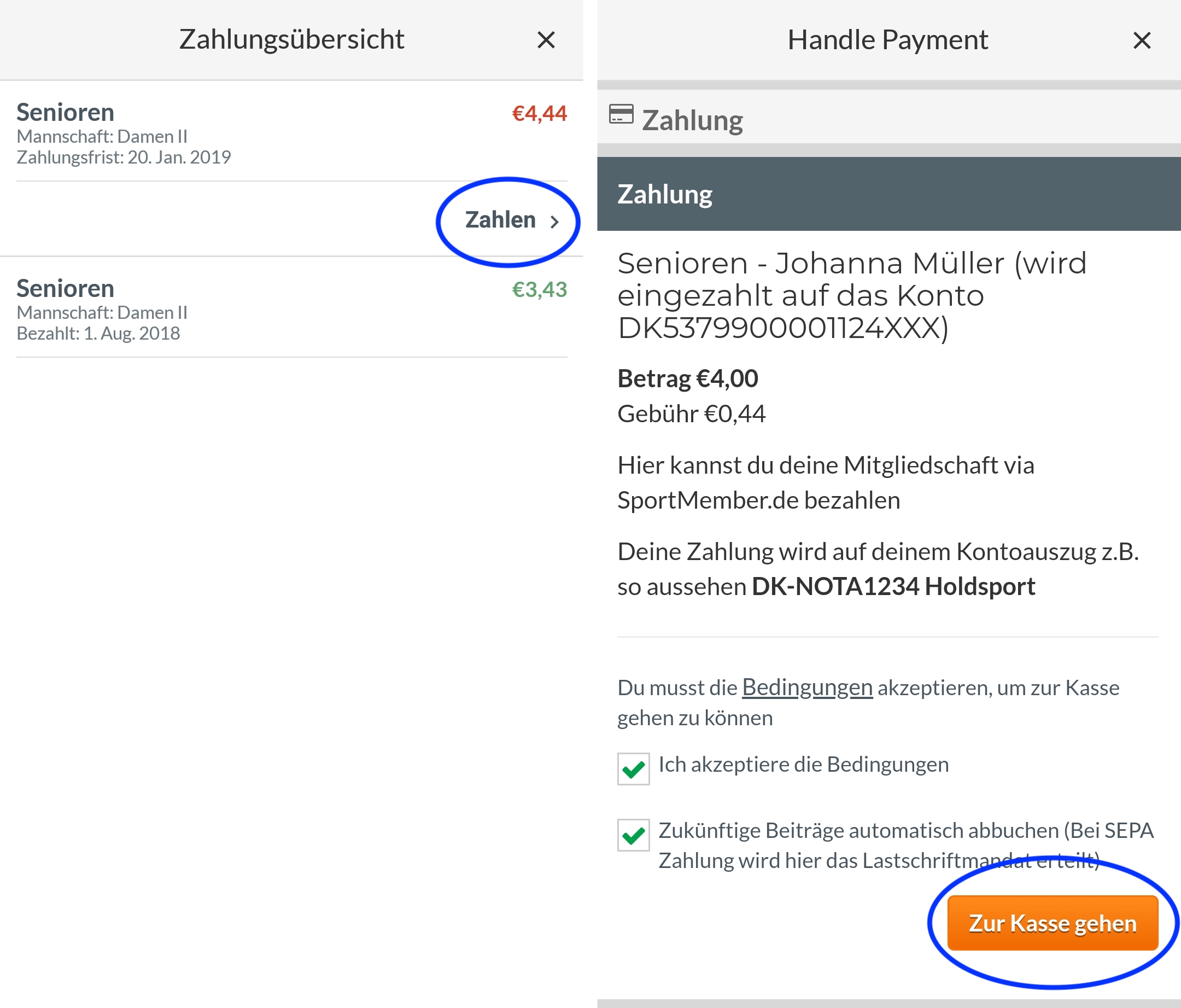This screenshot has width=1181, height=1008.
Task: Select the paid Senioren €3,43 entry
Action: click(x=291, y=309)
